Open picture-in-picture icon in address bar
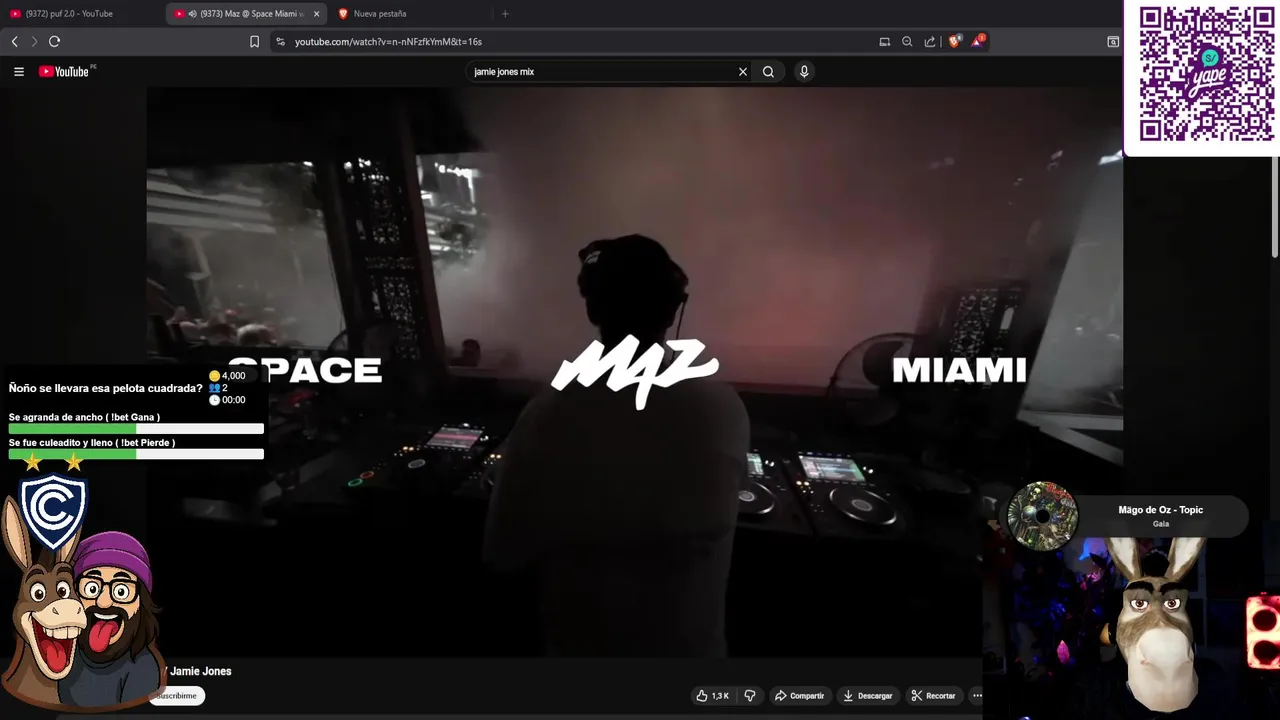Screen dimensions: 1280x720 [x=884, y=41]
